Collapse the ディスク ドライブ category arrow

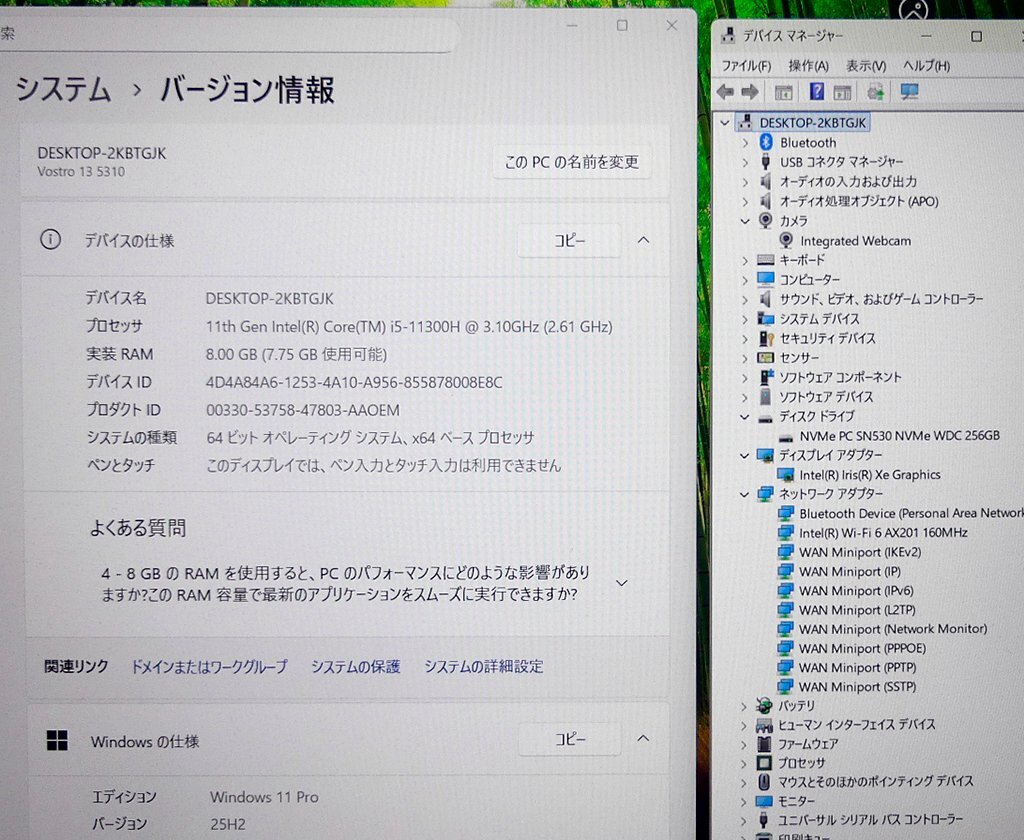coord(744,417)
